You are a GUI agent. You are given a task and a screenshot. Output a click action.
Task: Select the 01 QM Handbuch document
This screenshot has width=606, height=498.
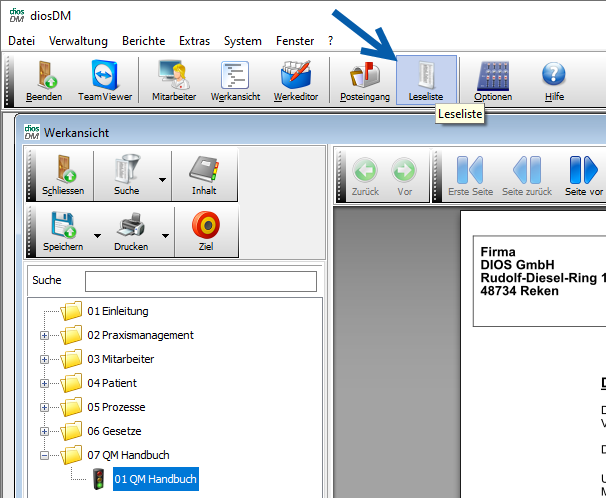[155, 480]
